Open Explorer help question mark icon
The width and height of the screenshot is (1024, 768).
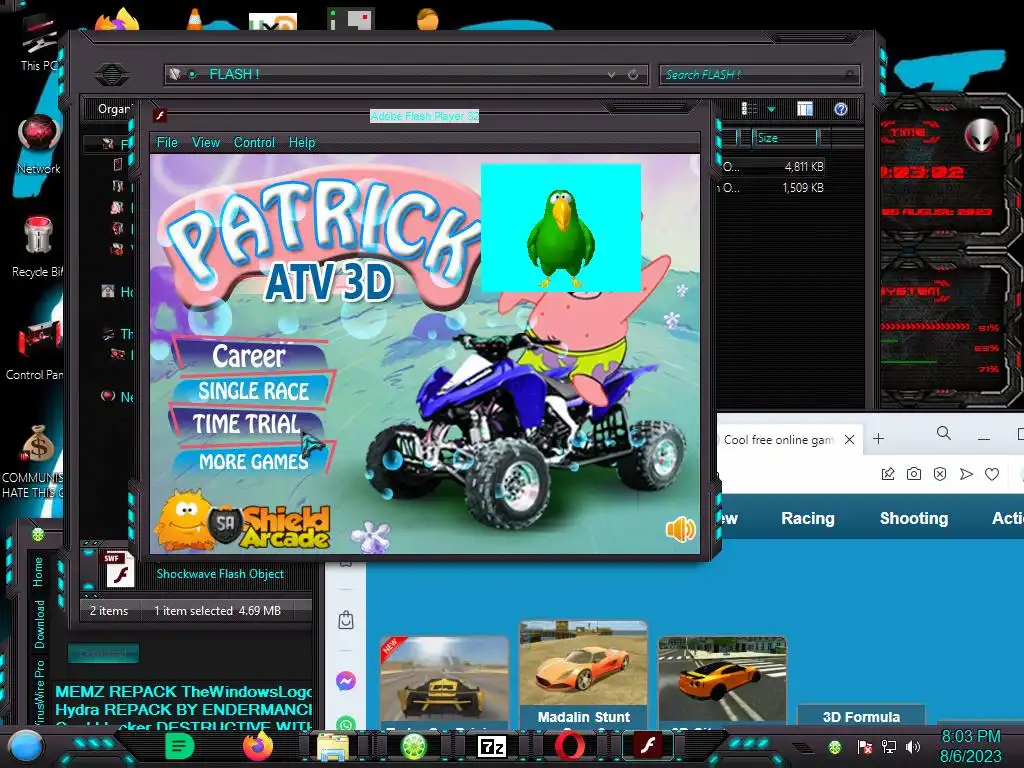pyautogui.click(x=840, y=109)
